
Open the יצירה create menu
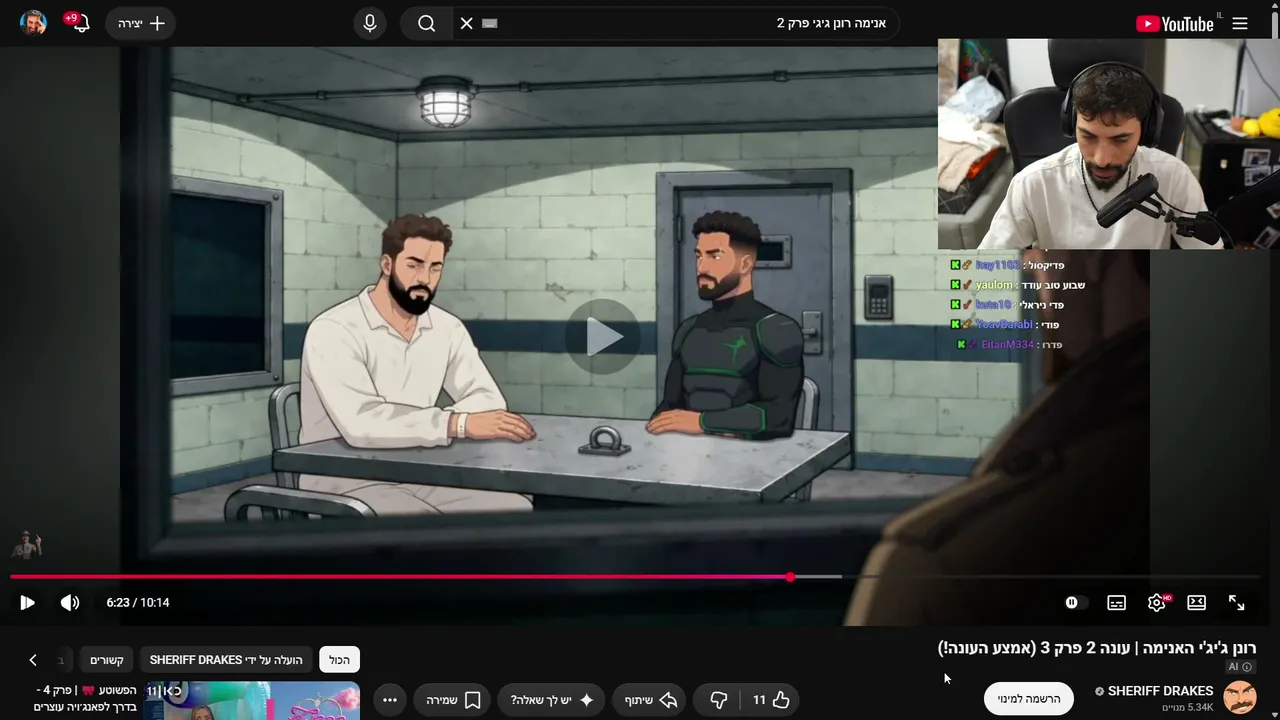coord(141,23)
